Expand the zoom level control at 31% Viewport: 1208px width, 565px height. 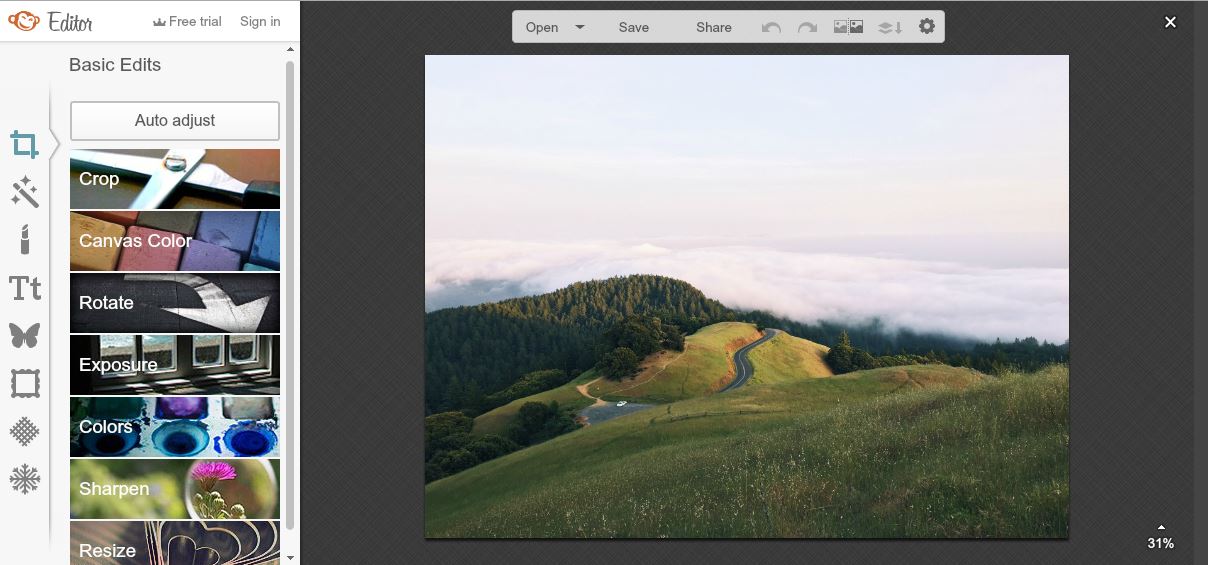(x=1160, y=537)
